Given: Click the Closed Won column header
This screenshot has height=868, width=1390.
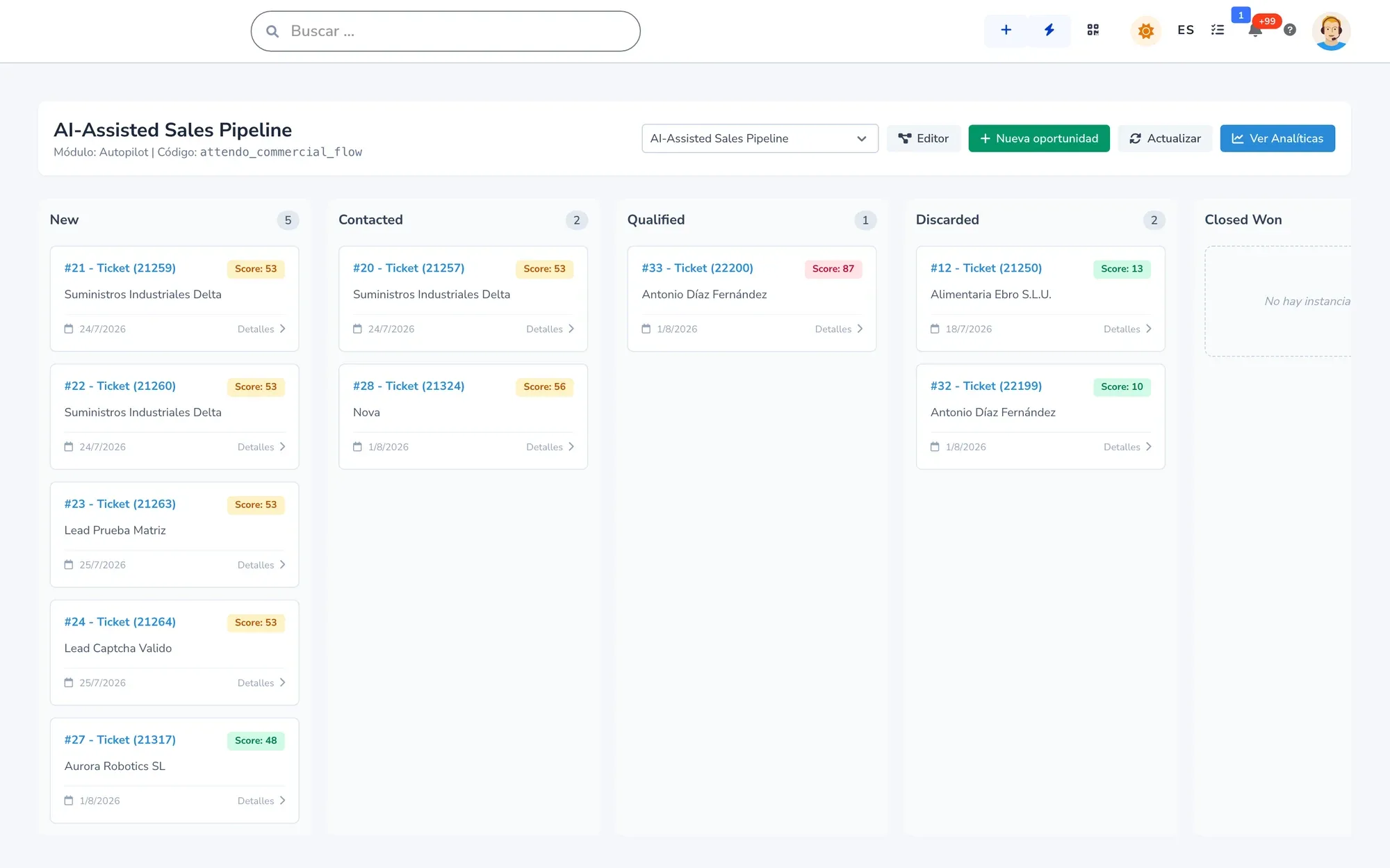Looking at the screenshot, I should [x=1243, y=220].
